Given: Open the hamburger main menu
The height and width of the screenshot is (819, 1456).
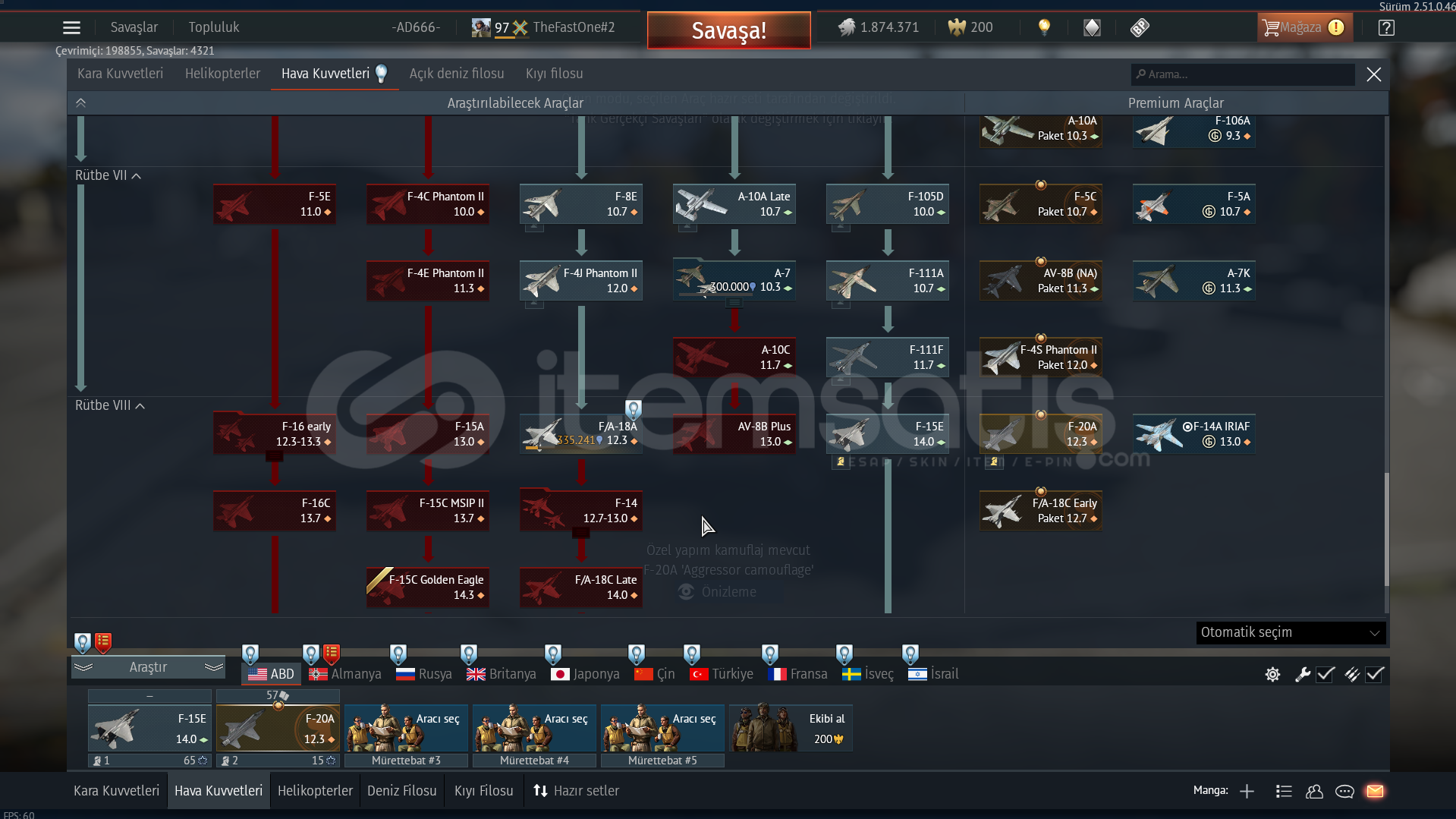Looking at the screenshot, I should [x=71, y=28].
